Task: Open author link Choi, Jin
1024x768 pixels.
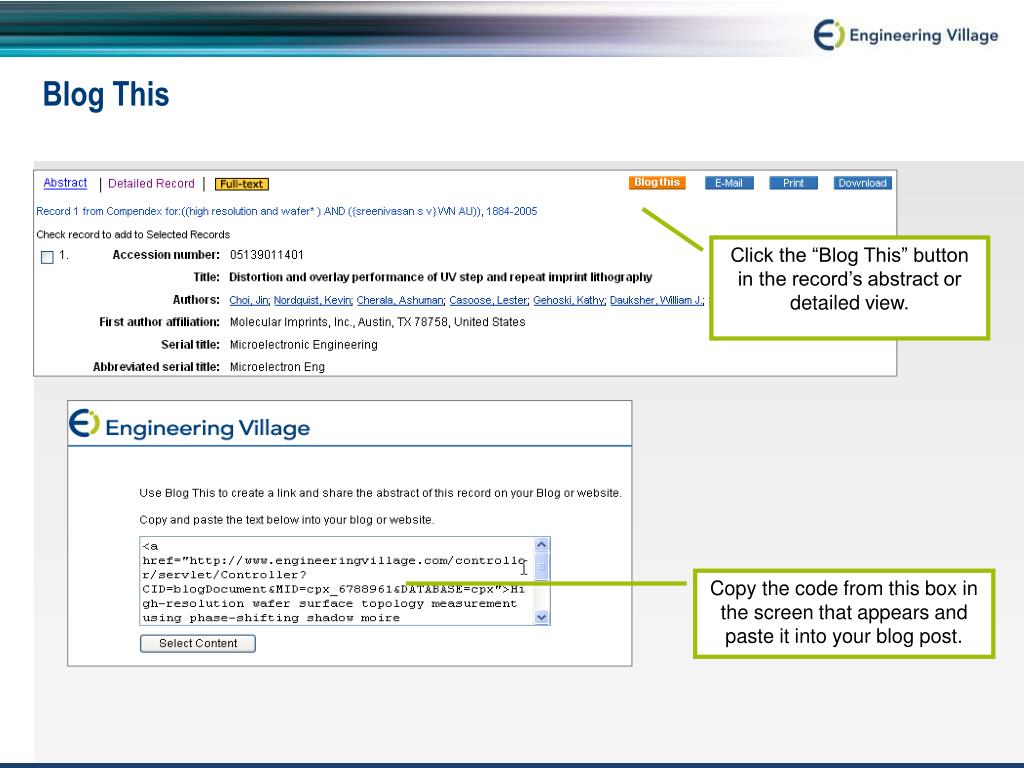Action: (x=249, y=300)
